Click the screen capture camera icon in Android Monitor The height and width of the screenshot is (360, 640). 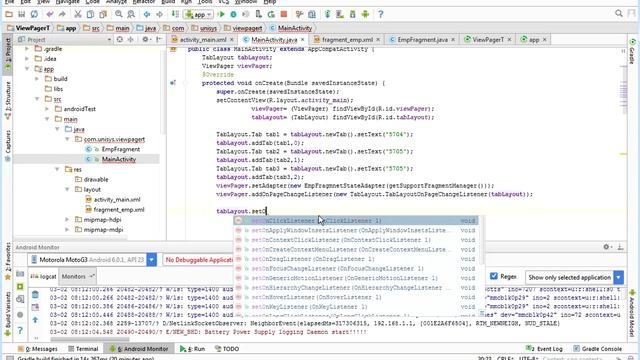tap(20, 273)
